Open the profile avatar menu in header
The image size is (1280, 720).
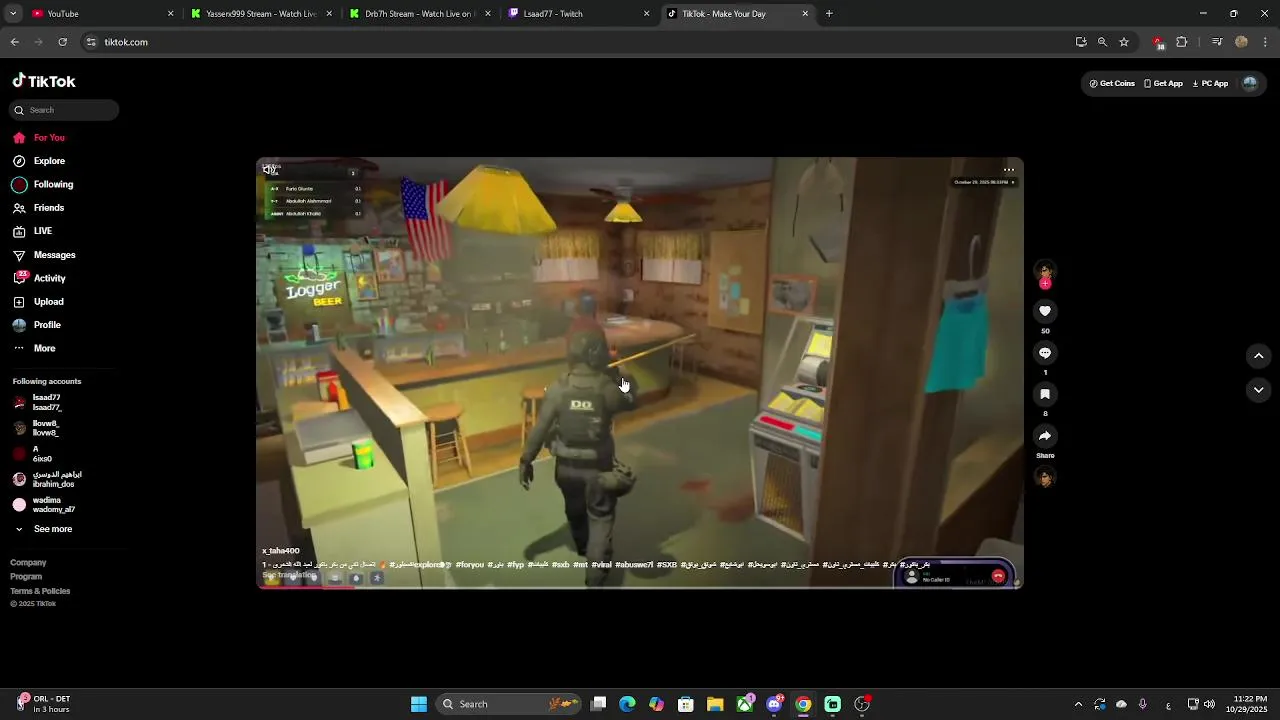1249,84
